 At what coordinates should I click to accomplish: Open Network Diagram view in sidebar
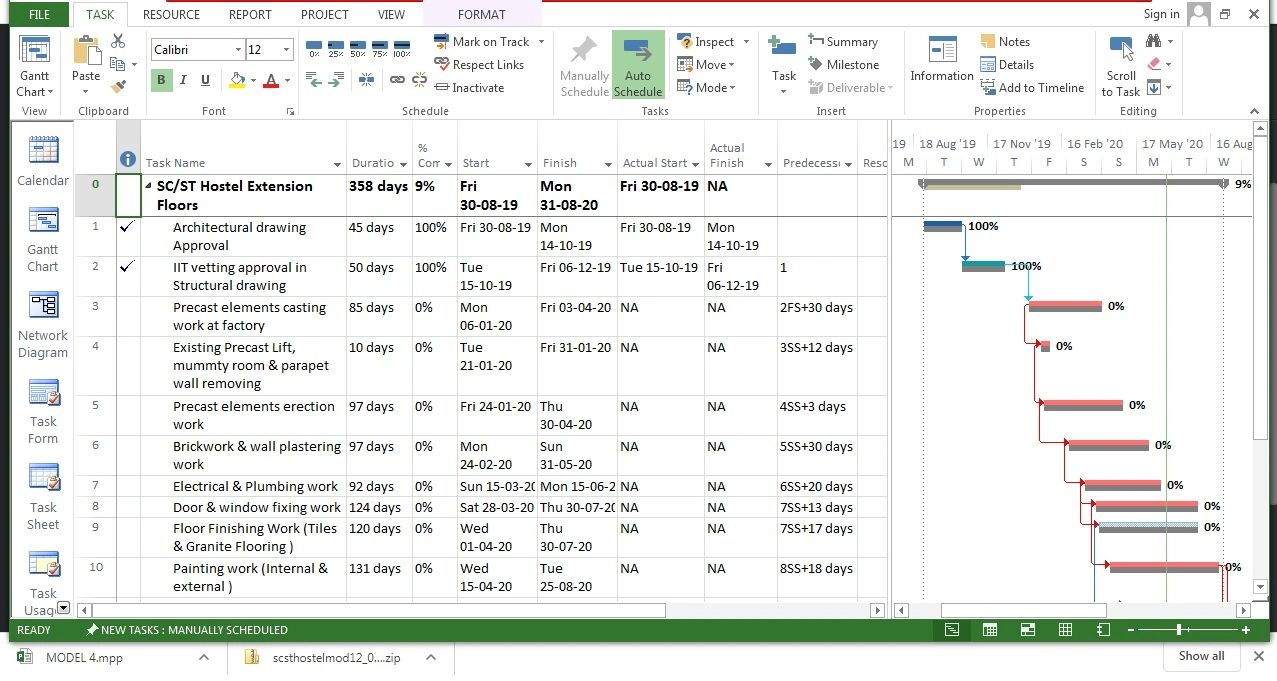pos(43,325)
